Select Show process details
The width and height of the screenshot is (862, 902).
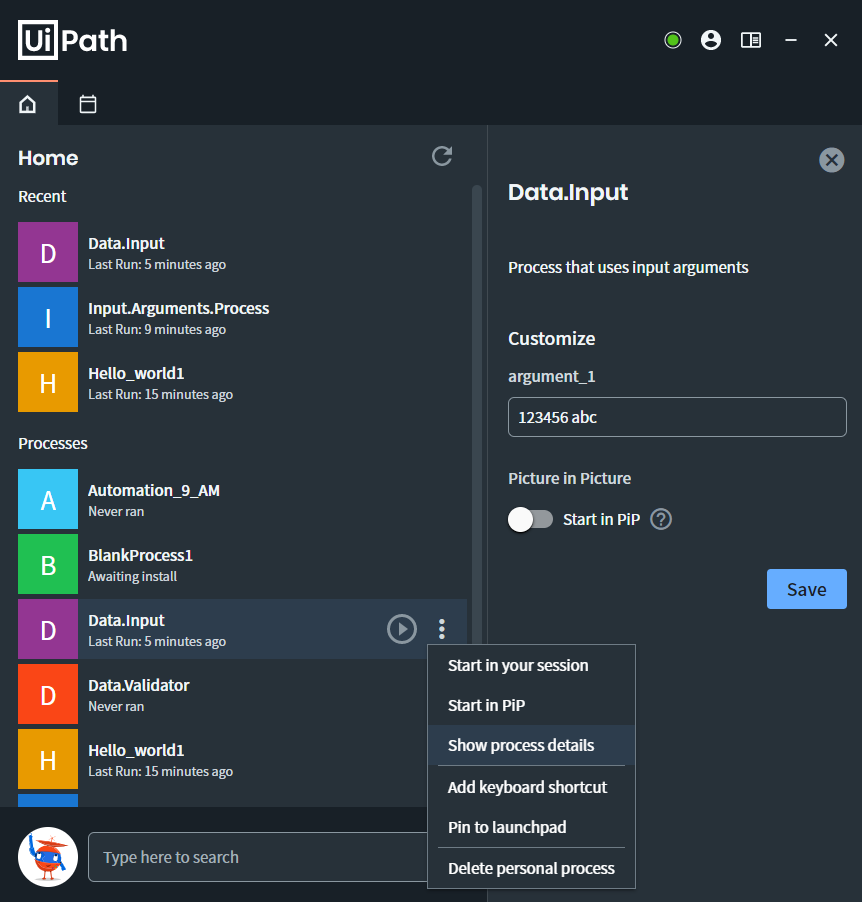[531, 746]
